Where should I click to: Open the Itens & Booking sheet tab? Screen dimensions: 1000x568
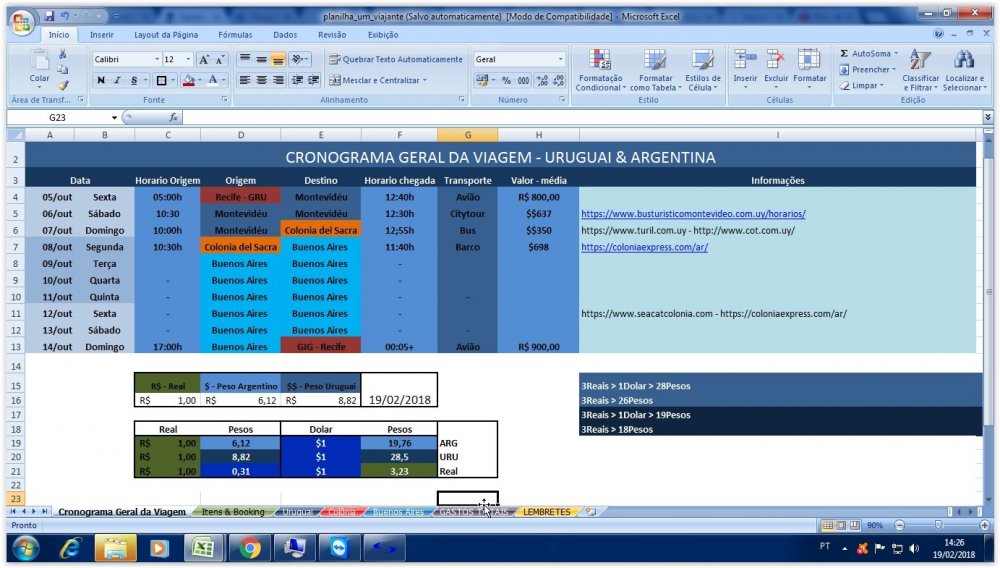(233, 512)
